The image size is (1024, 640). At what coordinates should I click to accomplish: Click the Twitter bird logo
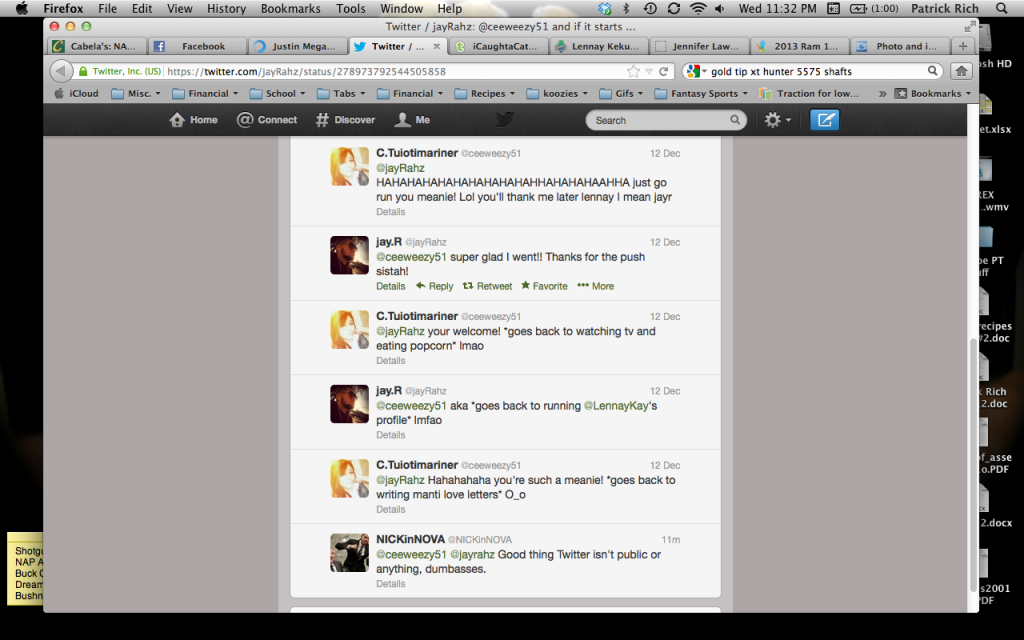click(505, 118)
